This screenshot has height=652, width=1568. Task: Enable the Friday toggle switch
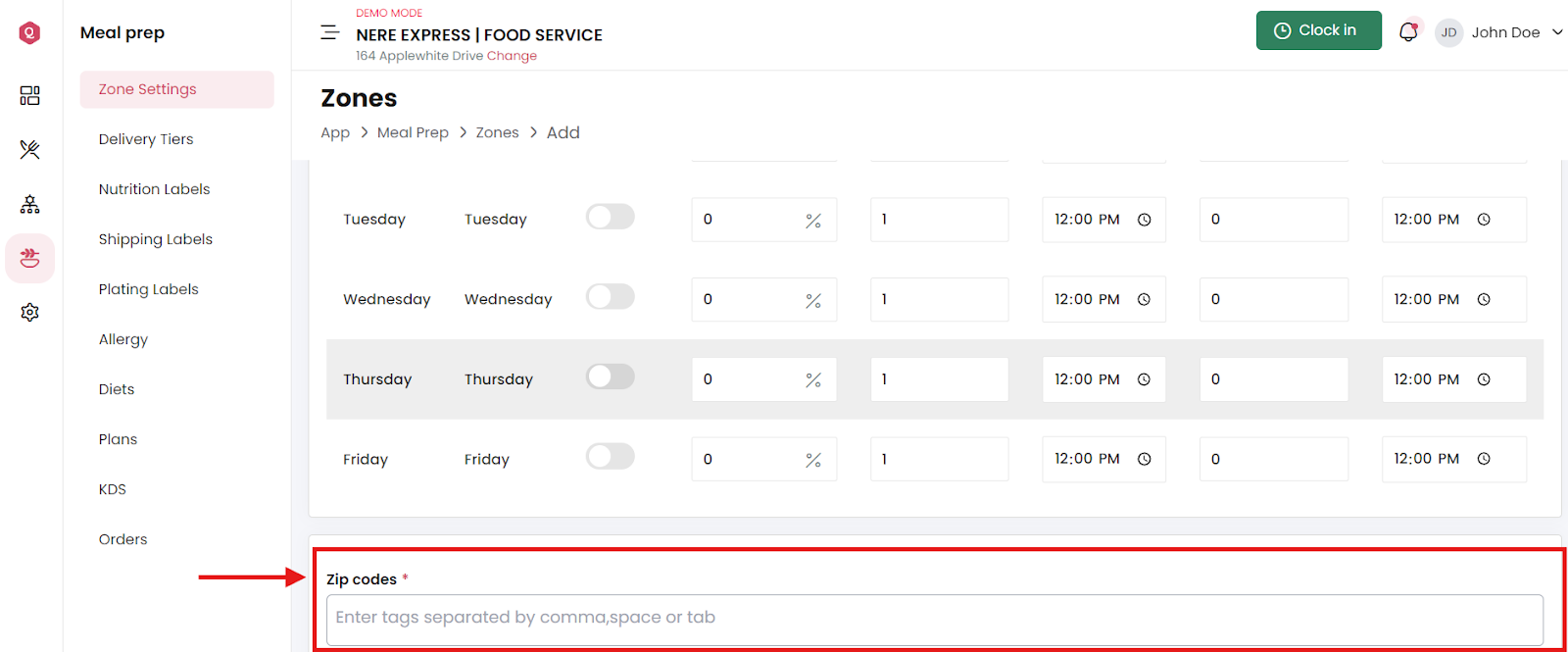point(611,456)
